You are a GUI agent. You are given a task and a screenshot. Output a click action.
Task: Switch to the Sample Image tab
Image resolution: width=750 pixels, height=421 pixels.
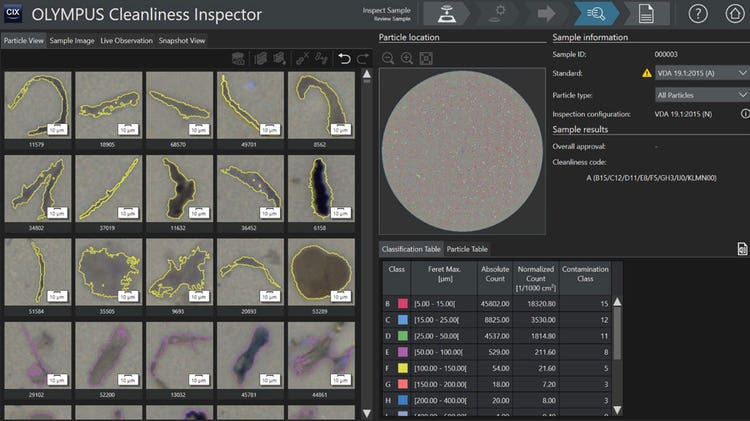(x=72, y=41)
